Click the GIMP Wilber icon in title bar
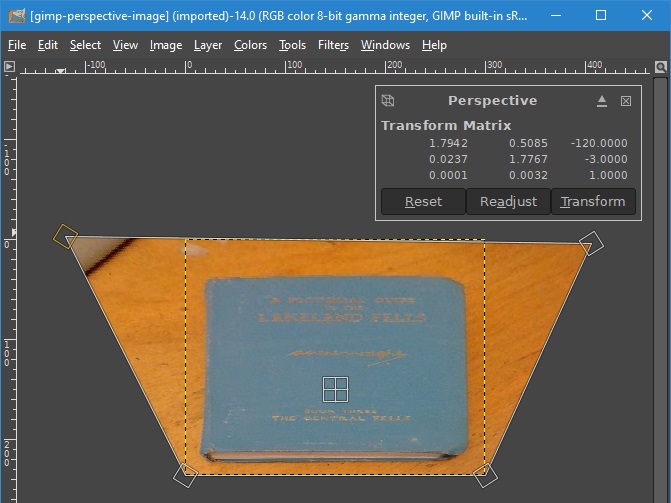 (16, 16)
